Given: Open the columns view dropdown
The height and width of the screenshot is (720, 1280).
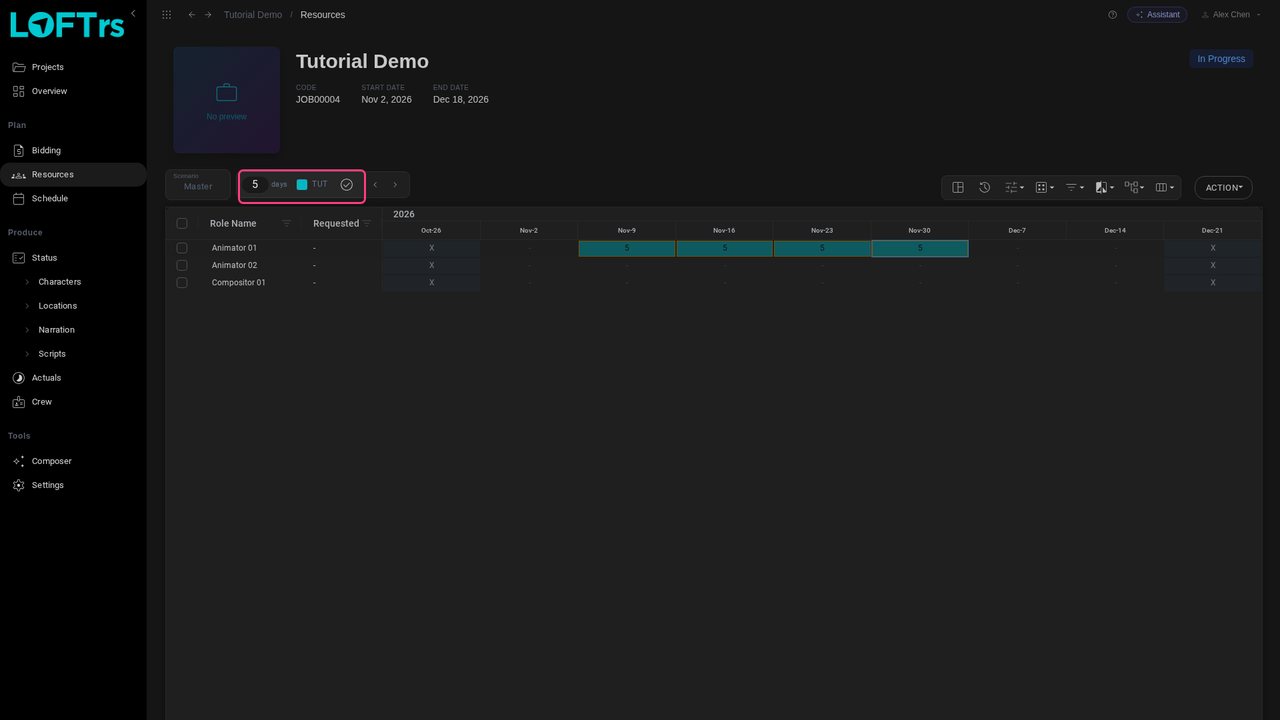Looking at the screenshot, I should click(x=1164, y=187).
